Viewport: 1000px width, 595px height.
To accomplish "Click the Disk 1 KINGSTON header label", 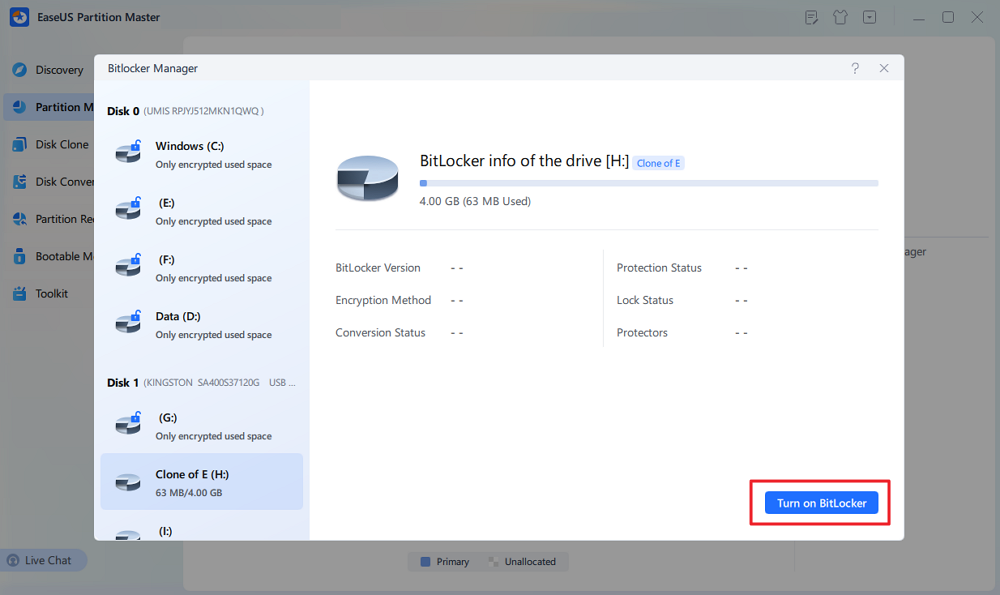I will [x=201, y=383].
